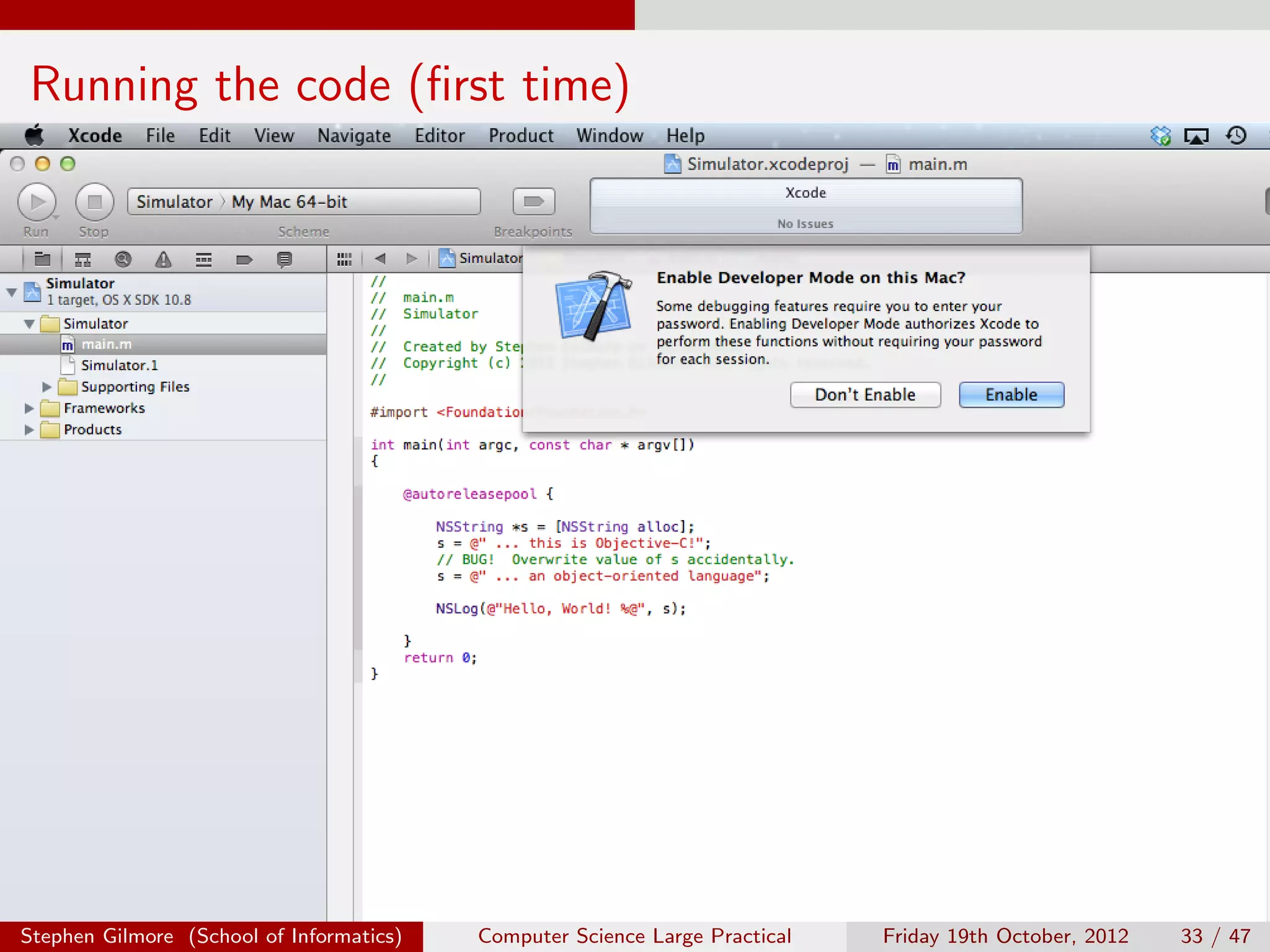Expand the Supporting Files folder
This screenshot has height=952, width=1270.
47,387
